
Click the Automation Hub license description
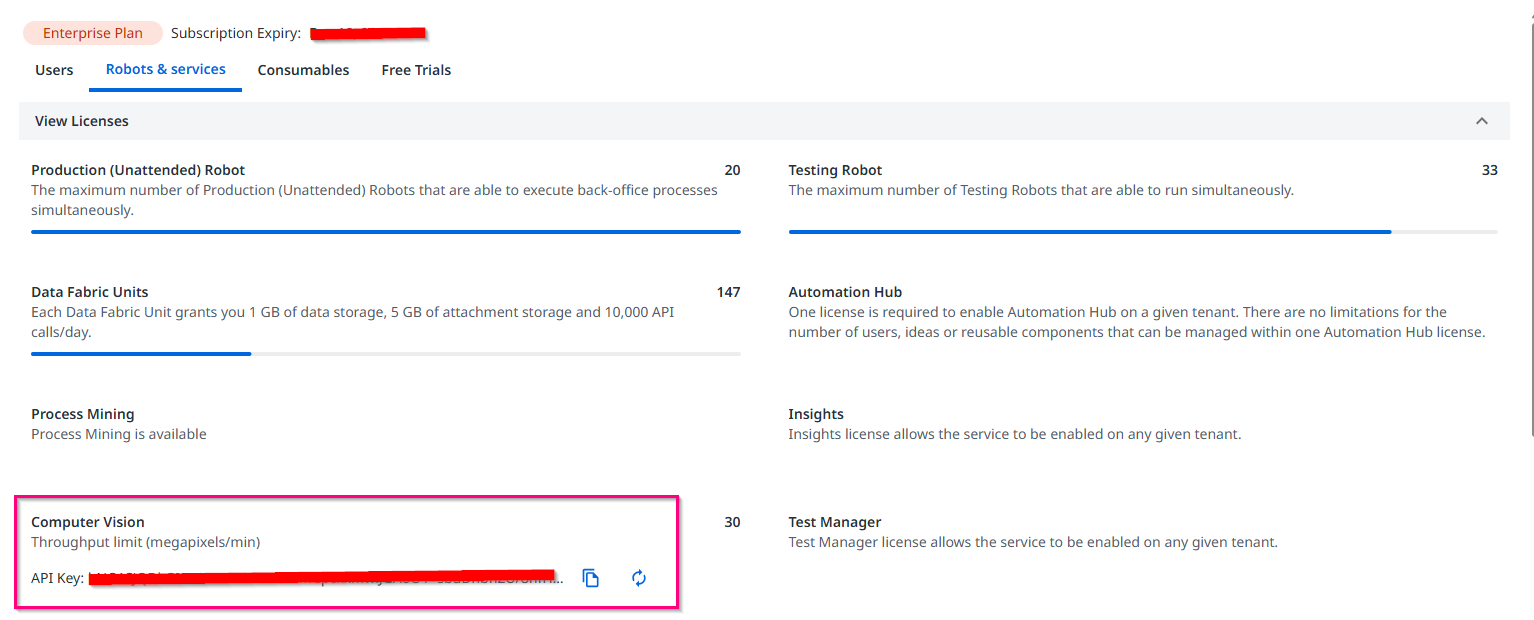click(1136, 322)
